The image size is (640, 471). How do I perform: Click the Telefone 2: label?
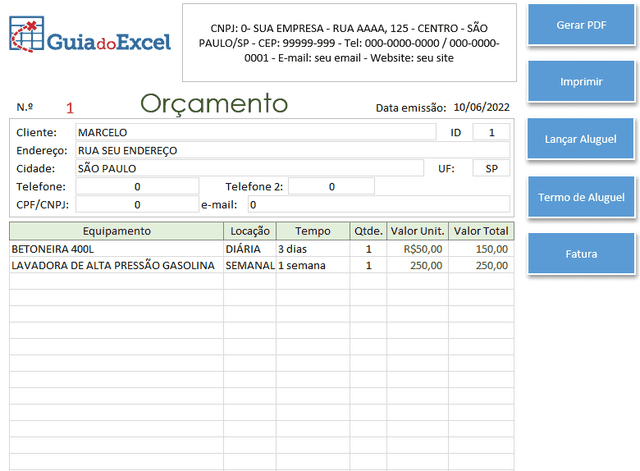254,186
